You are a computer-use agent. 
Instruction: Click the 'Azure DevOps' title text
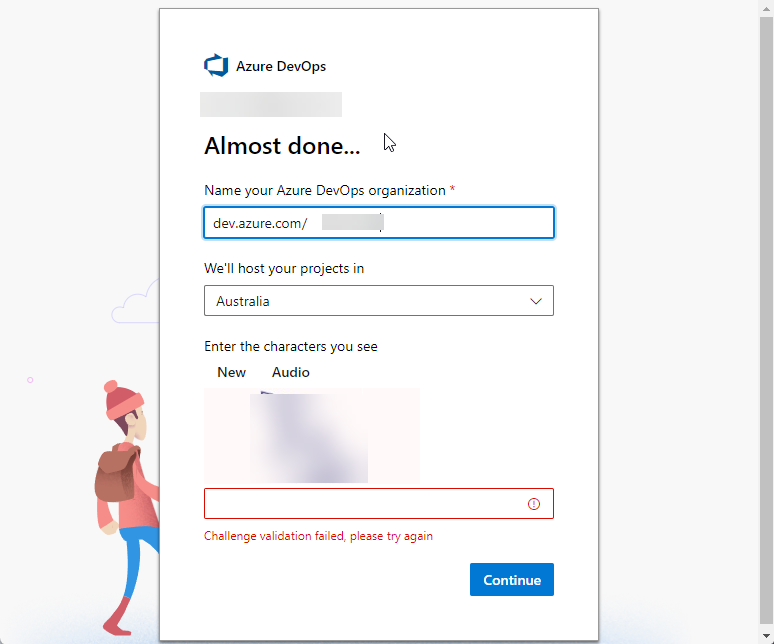click(281, 66)
